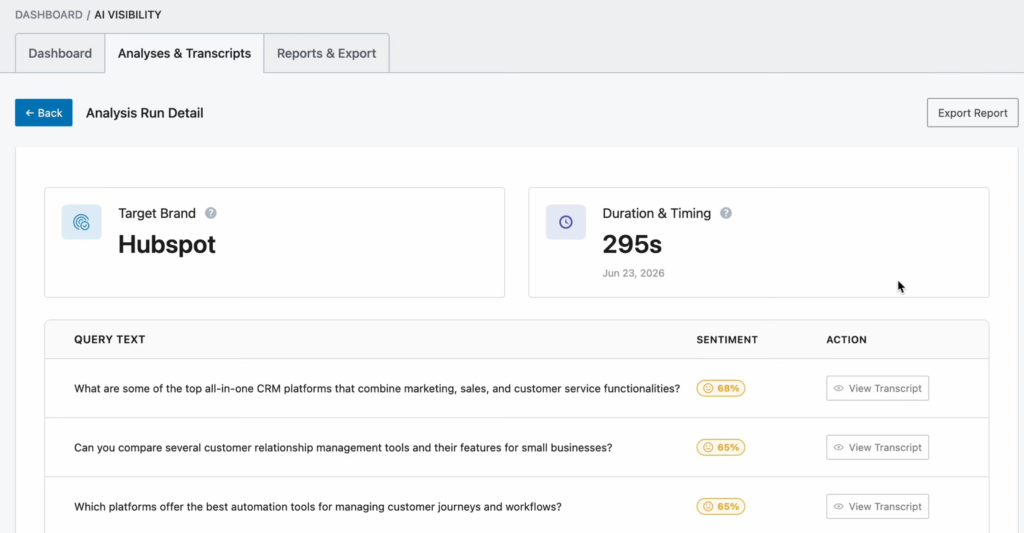Go back using the Back button
This screenshot has width=1024, height=533.
[x=44, y=113]
